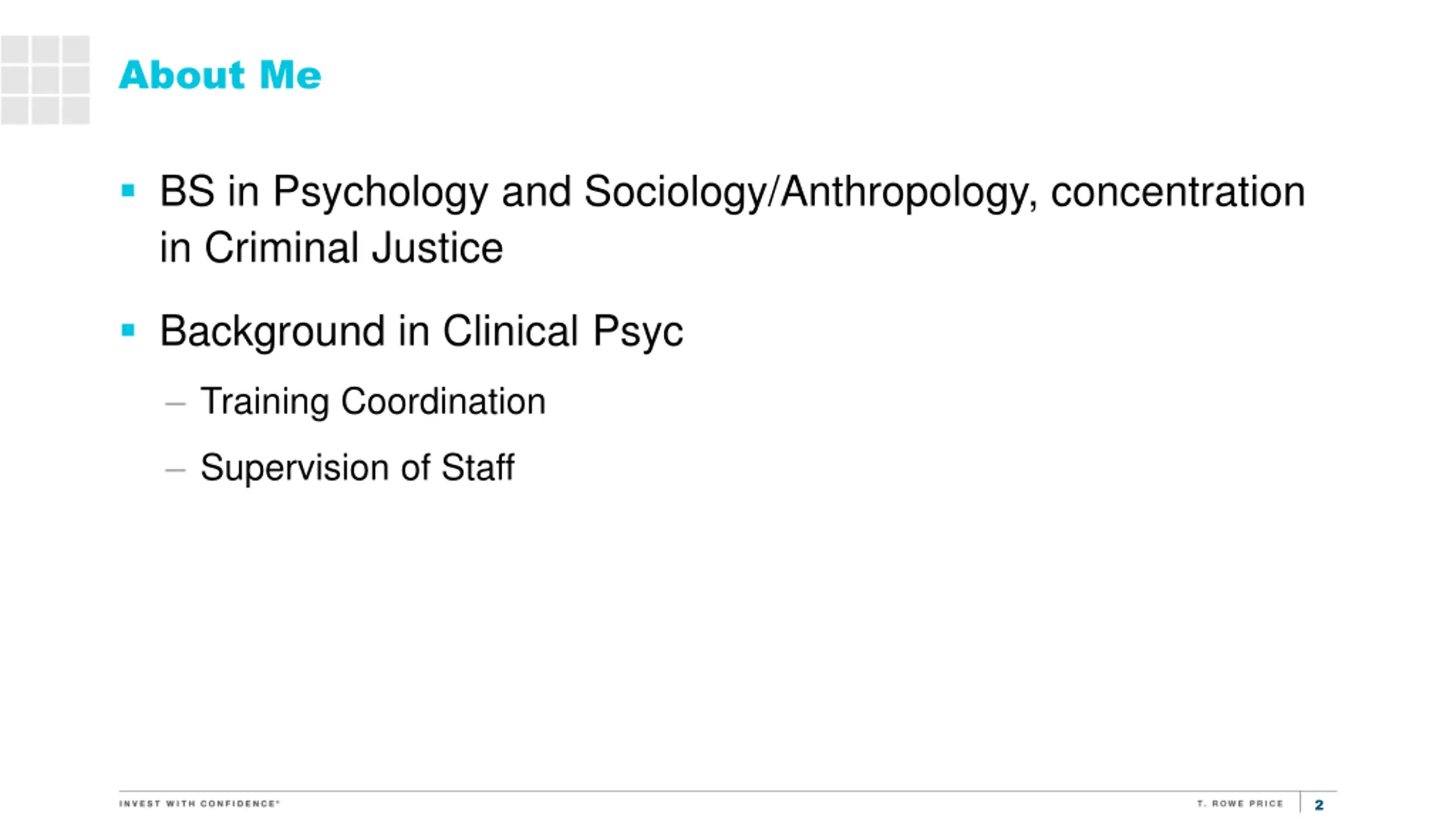Click the in Criminal Justice line
1456x819 pixels.
[x=331, y=248]
